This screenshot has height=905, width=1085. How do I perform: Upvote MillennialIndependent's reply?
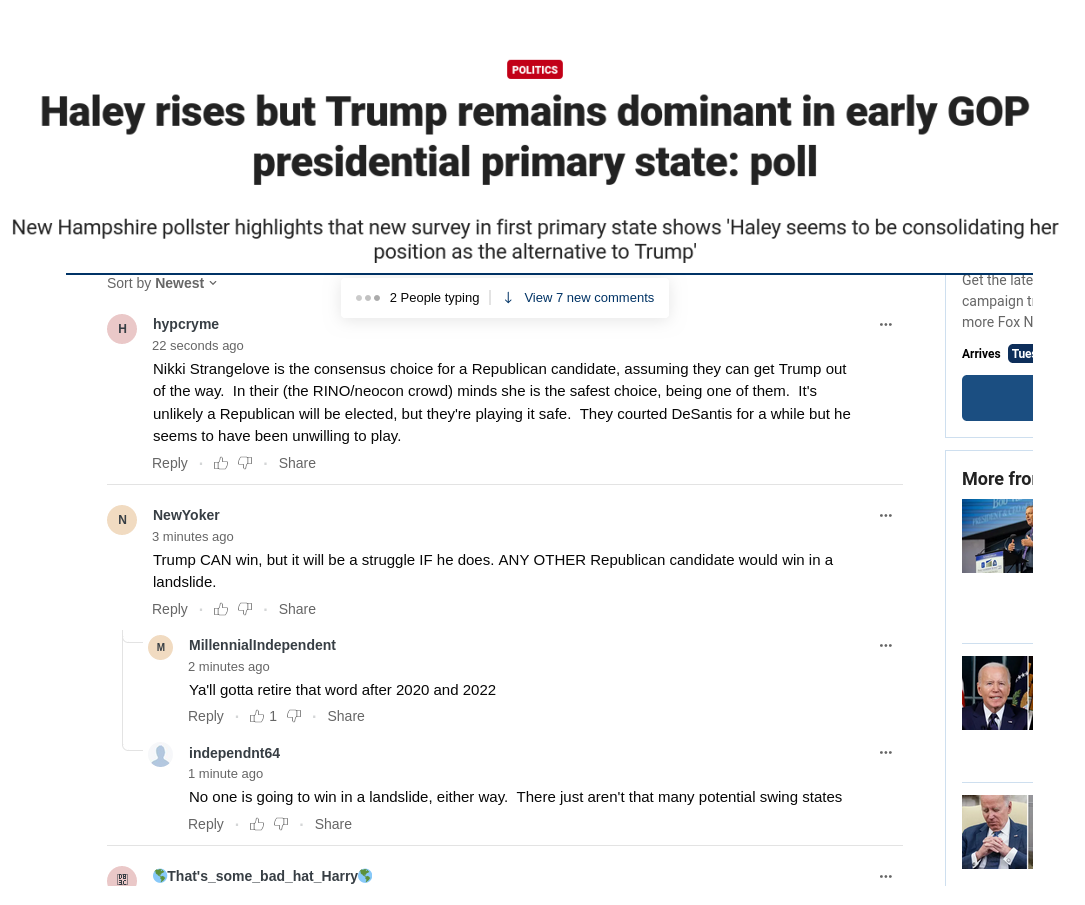pos(257,716)
